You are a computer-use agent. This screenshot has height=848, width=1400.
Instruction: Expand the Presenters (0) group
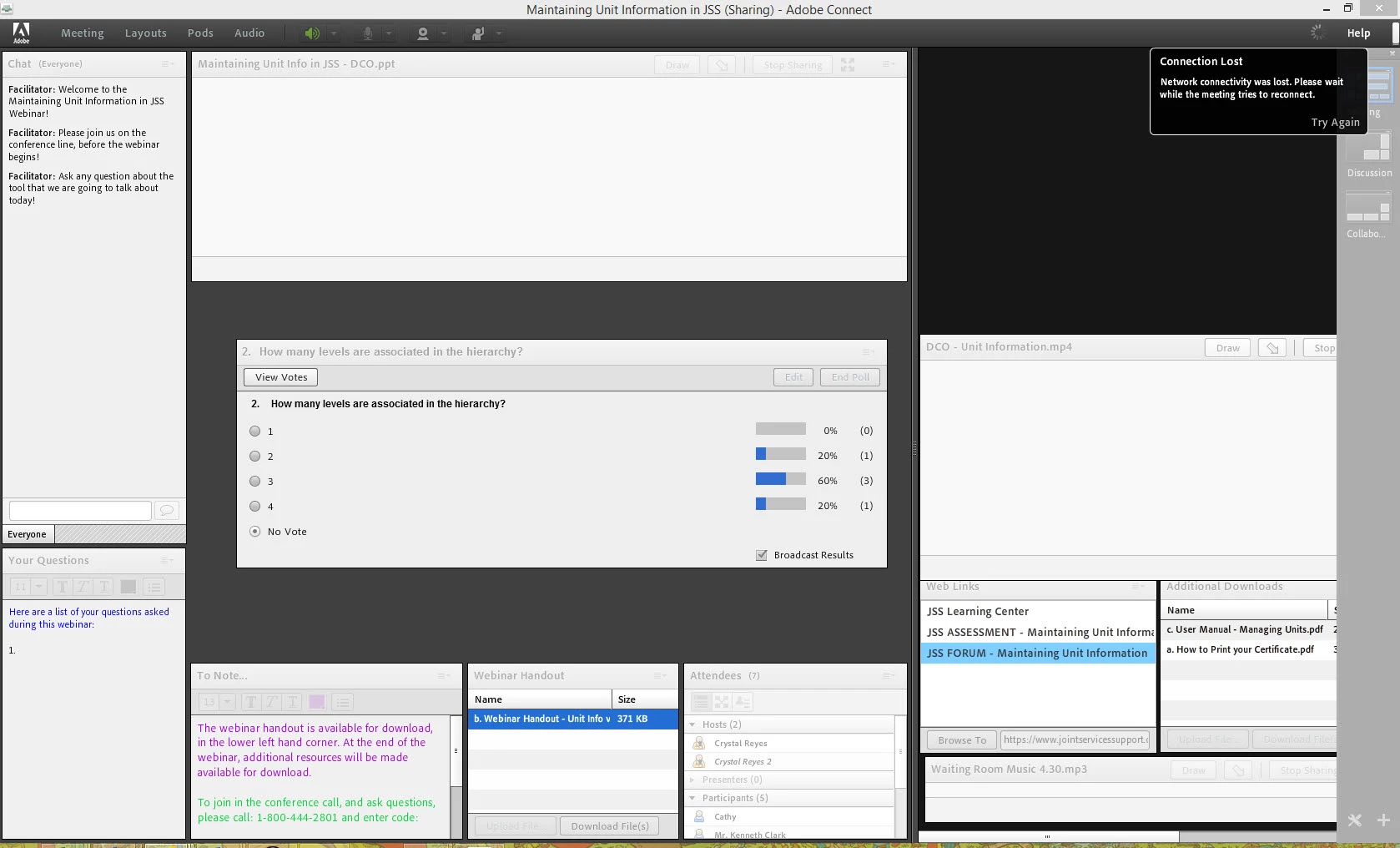coord(692,780)
